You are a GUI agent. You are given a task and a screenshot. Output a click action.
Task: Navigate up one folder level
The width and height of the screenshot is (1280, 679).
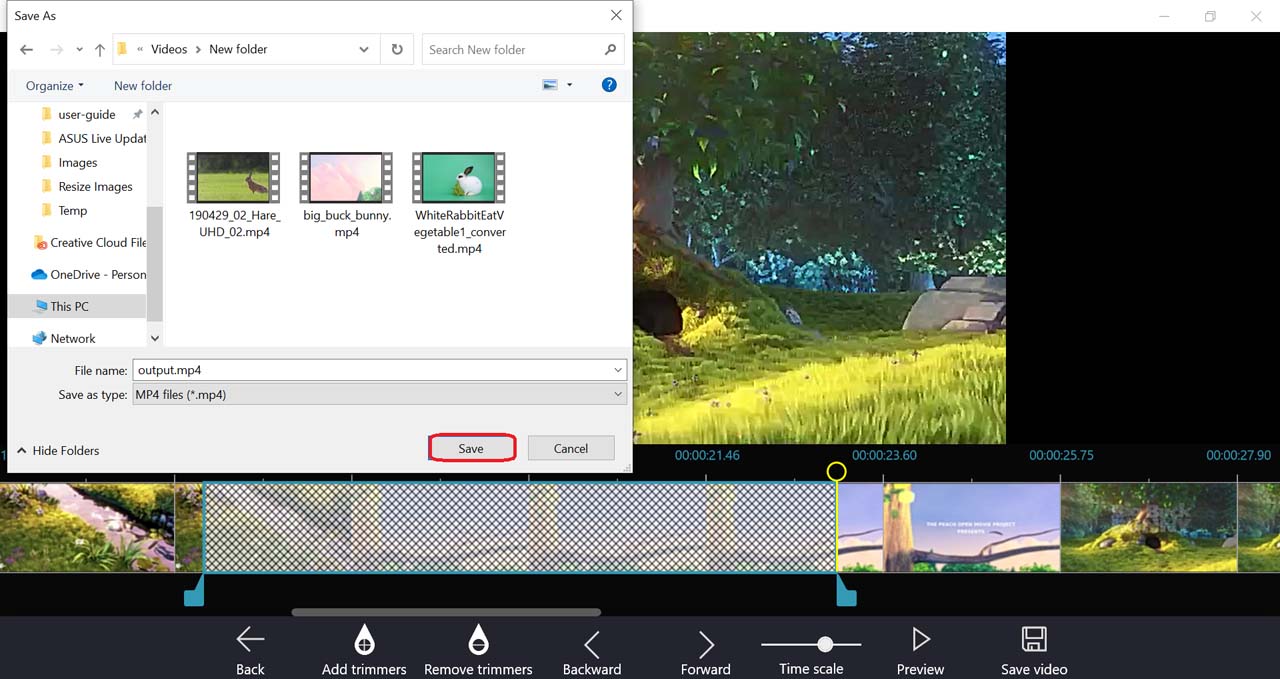[100, 50]
